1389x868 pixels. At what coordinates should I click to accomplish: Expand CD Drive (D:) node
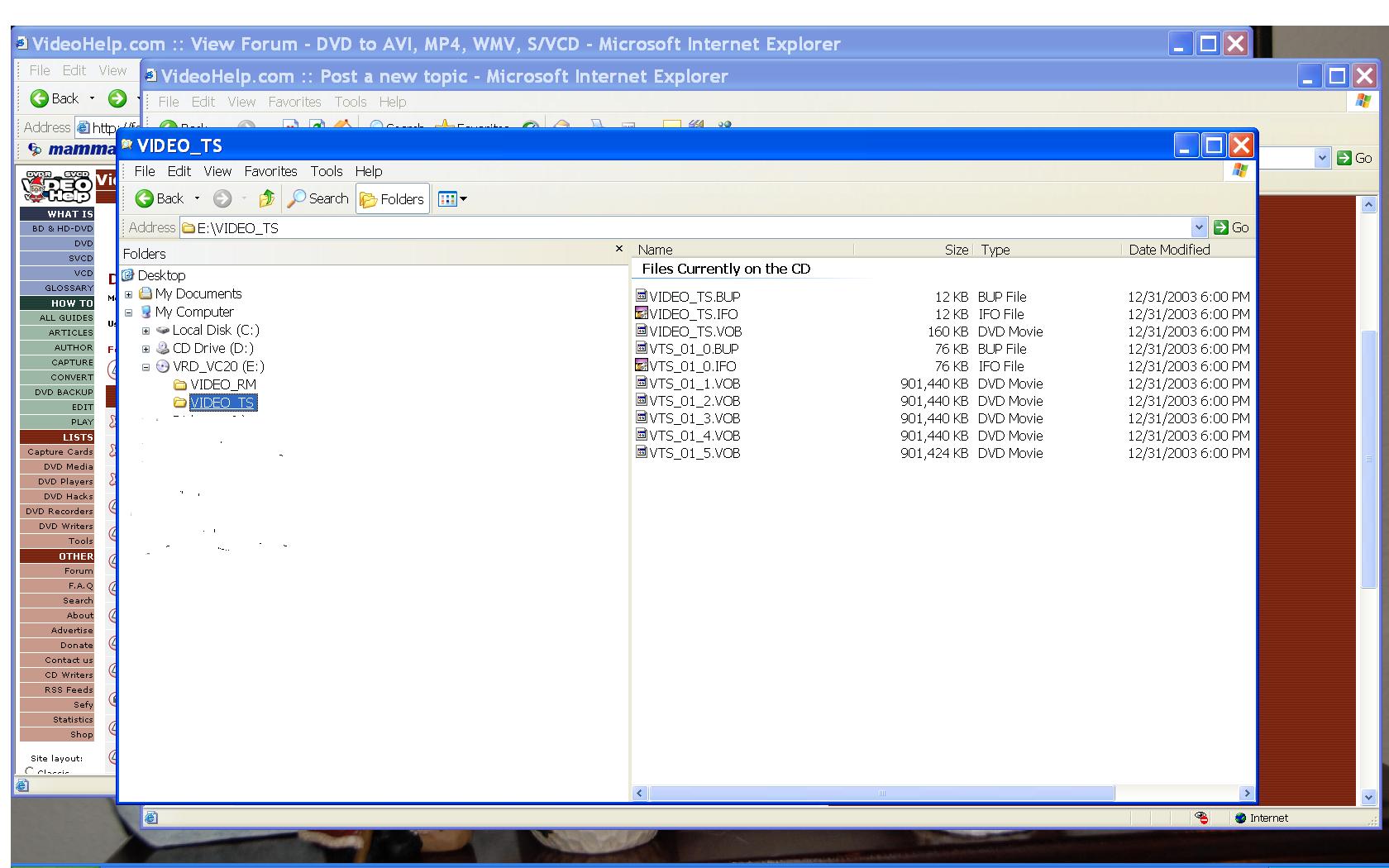tap(146, 349)
